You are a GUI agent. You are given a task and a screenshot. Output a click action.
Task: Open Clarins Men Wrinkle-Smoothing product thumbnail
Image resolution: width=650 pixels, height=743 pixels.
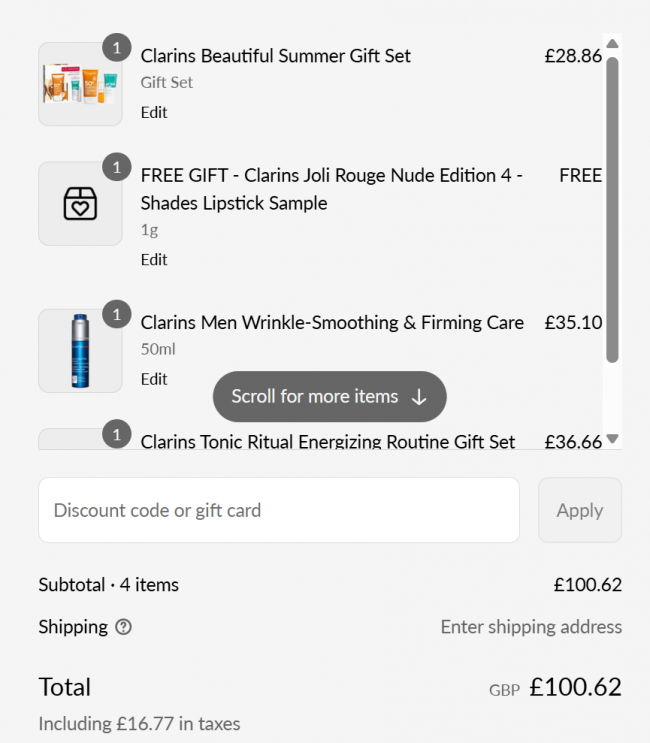80,350
